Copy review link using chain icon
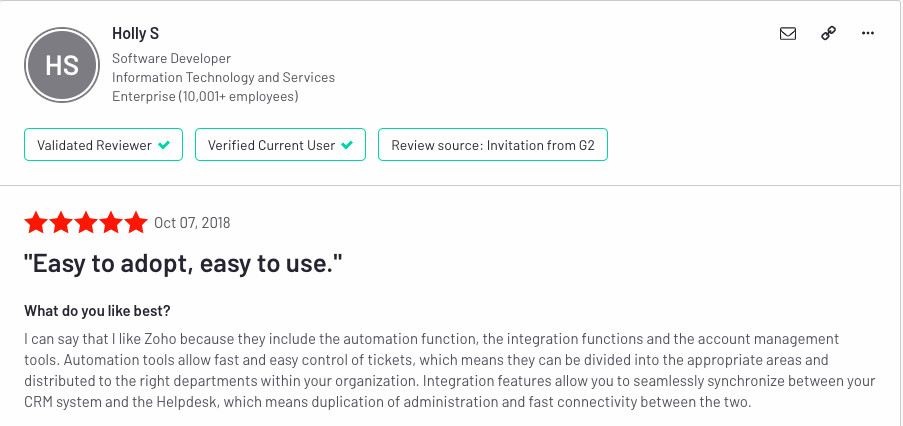 pyautogui.click(x=828, y=33)
